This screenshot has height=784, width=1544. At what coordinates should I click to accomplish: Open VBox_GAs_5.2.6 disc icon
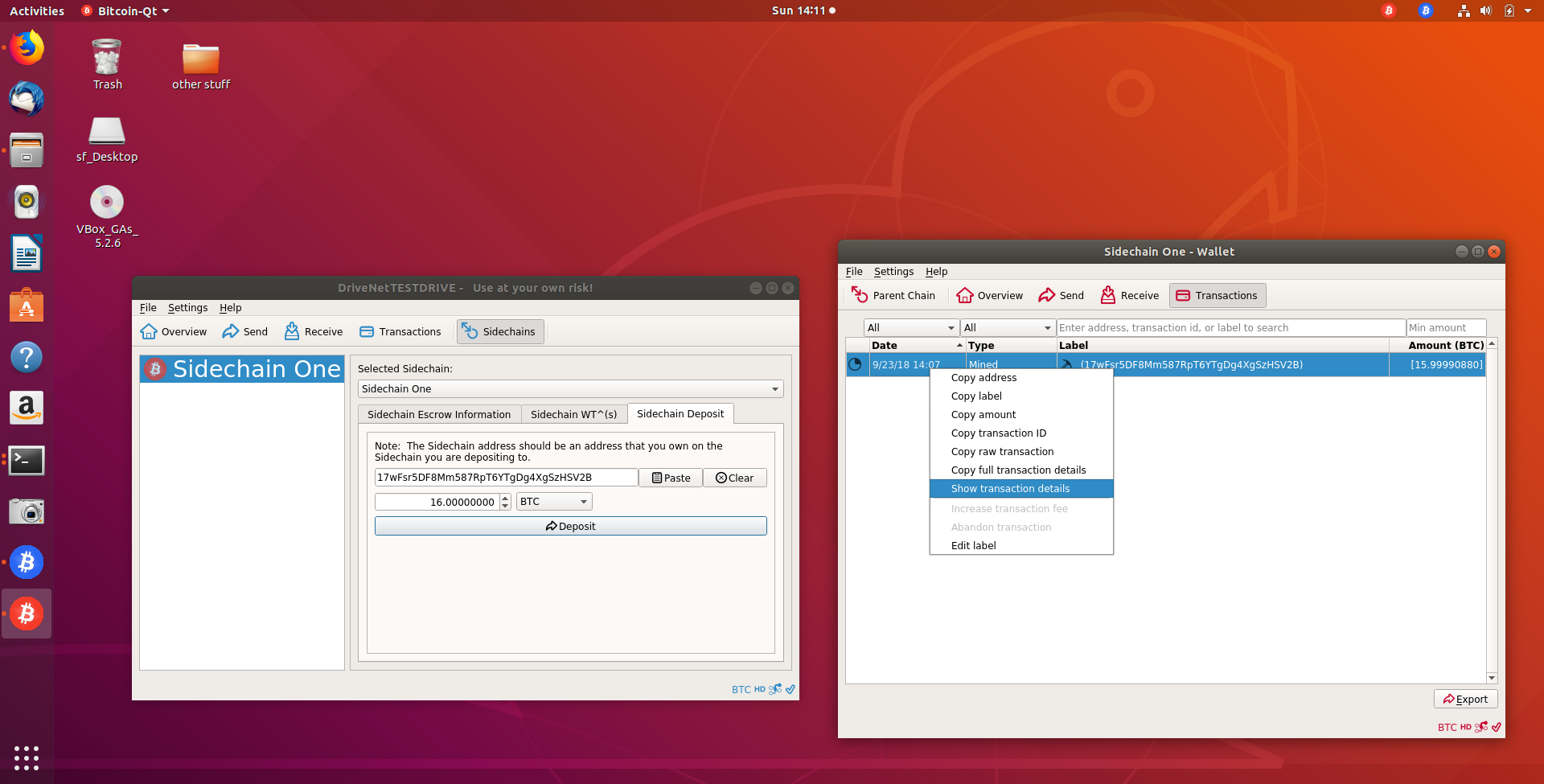point(107,215)
